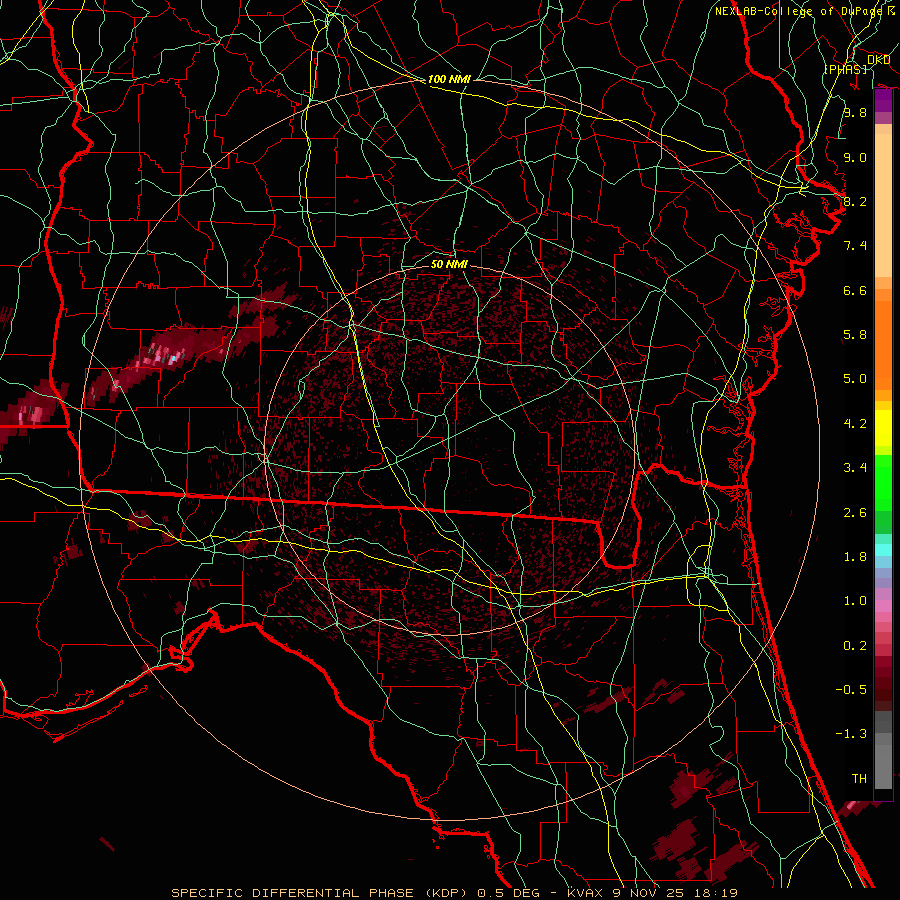Click the cyan-cored echo in the northwest rain band
The width and height of the screenshot is (900, 900).
point(172,359)
